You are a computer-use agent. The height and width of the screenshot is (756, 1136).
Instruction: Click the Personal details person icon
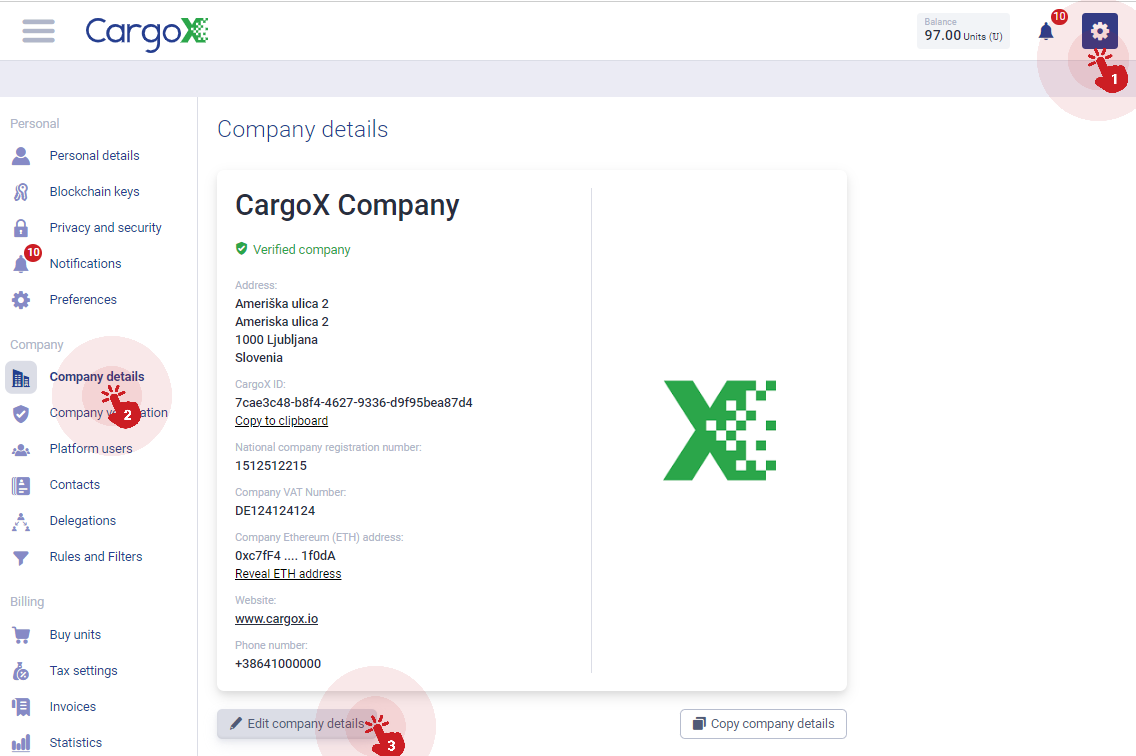(x=21, y=156)
